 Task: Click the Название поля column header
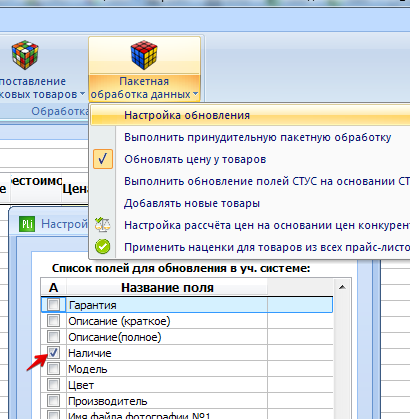167,287
